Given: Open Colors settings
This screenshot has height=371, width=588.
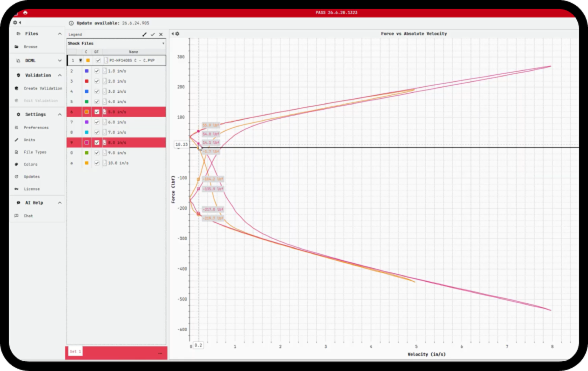Looking at the screenshot, I should pos(30,164).
